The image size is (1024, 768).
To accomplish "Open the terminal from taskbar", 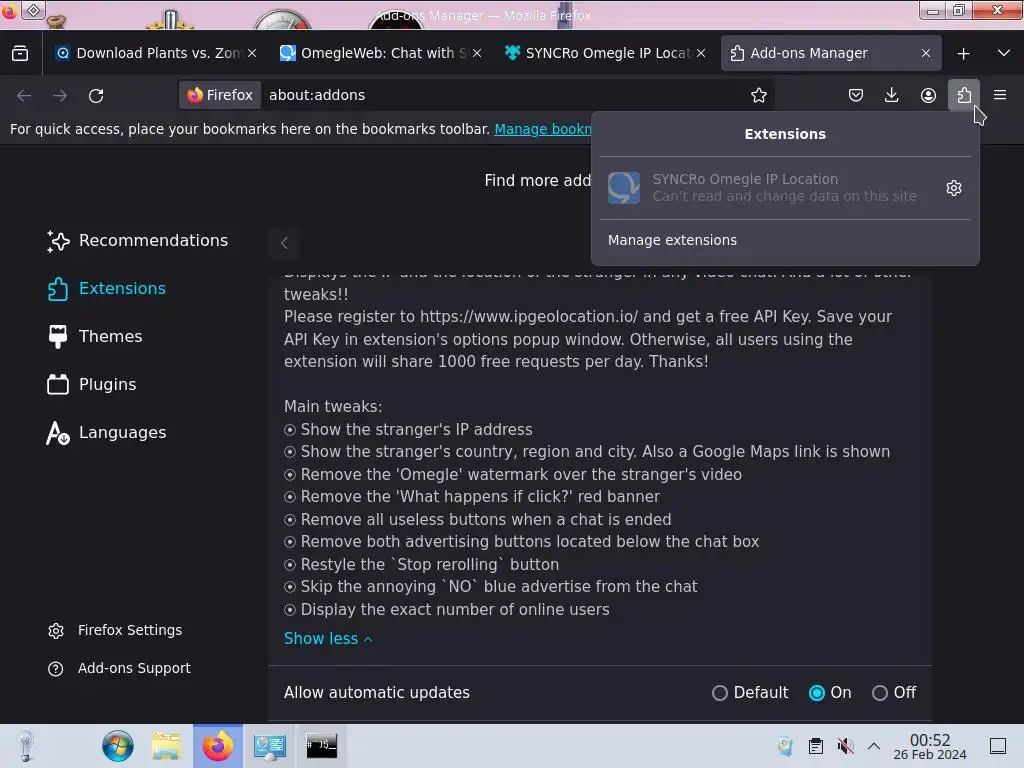I will coord(321,746).
